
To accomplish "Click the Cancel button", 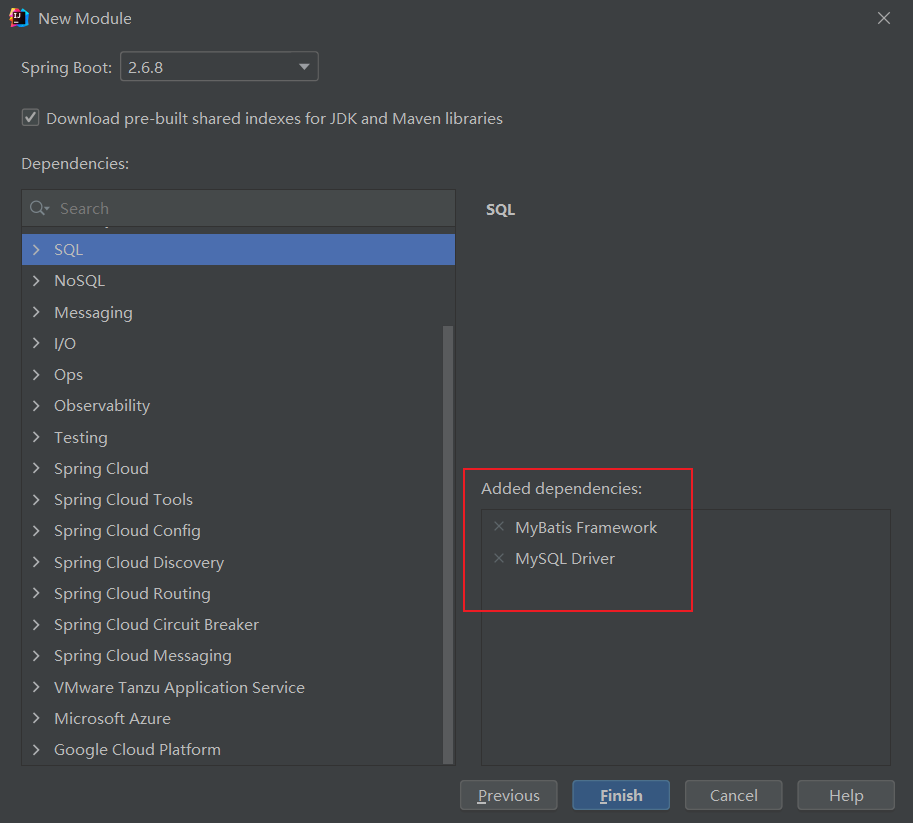I will (x=734, y=795).
